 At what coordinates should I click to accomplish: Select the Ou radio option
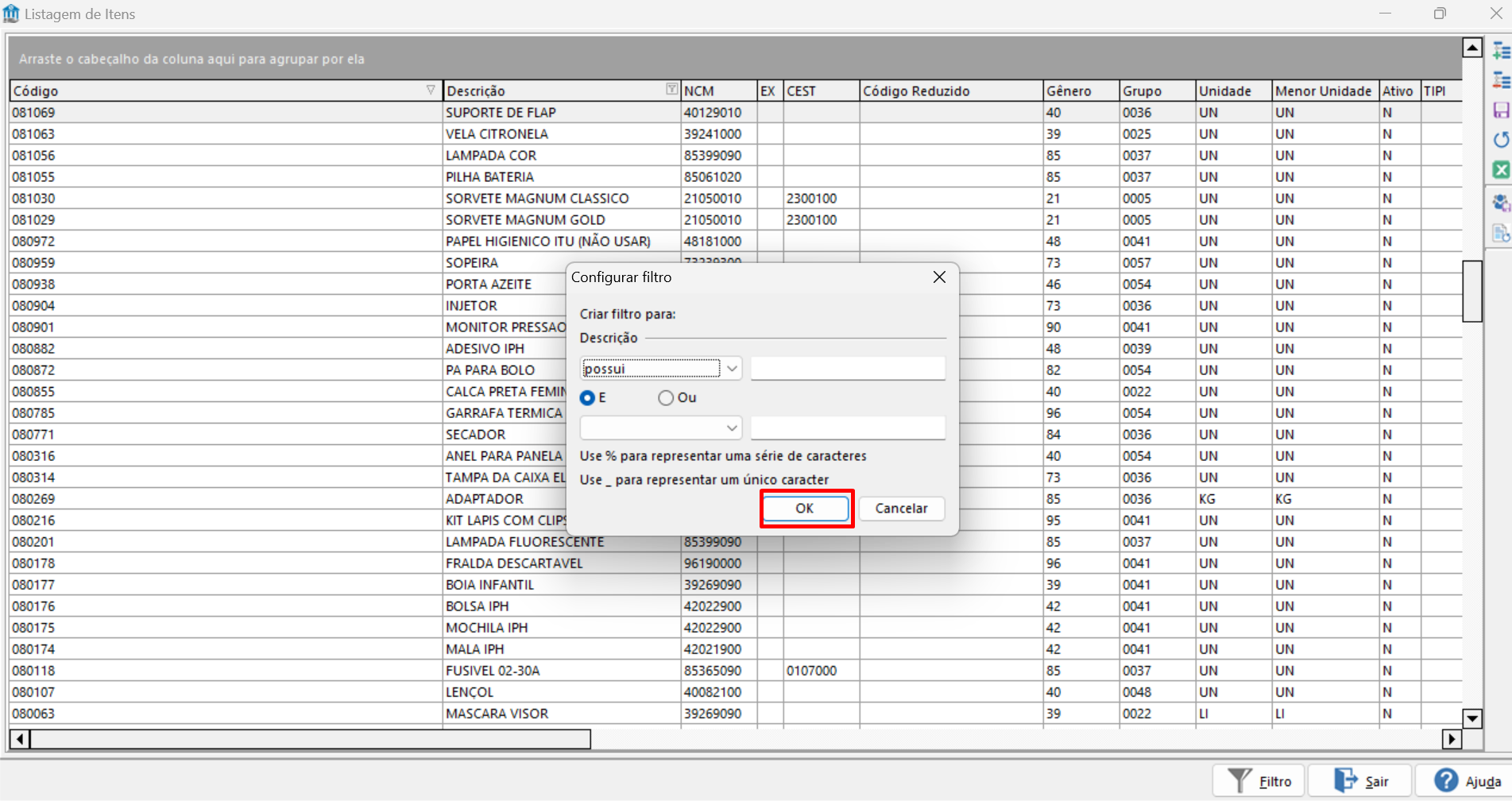666,397
